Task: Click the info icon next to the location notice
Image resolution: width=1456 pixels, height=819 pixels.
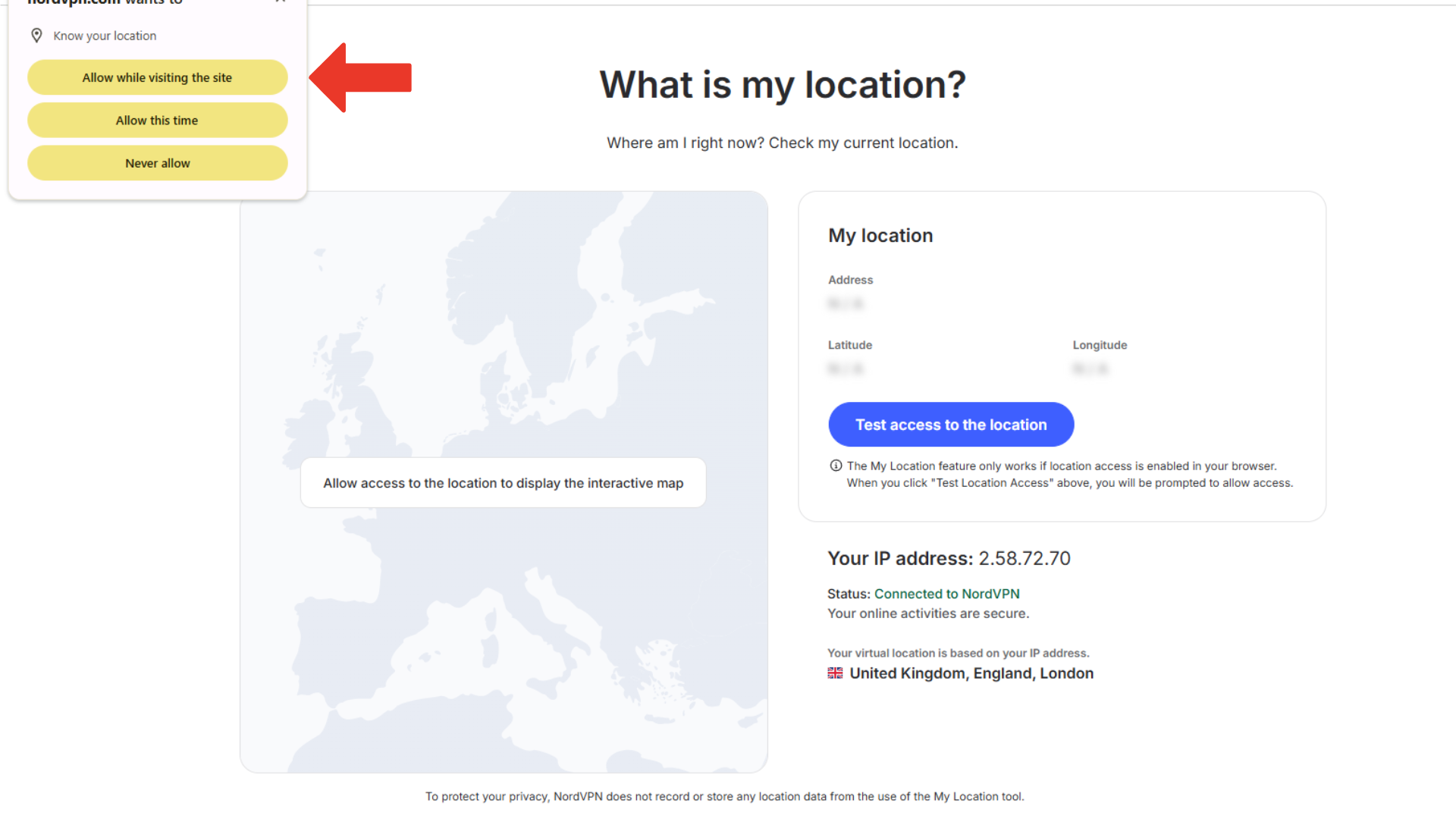Action: [x=836, y=465]
